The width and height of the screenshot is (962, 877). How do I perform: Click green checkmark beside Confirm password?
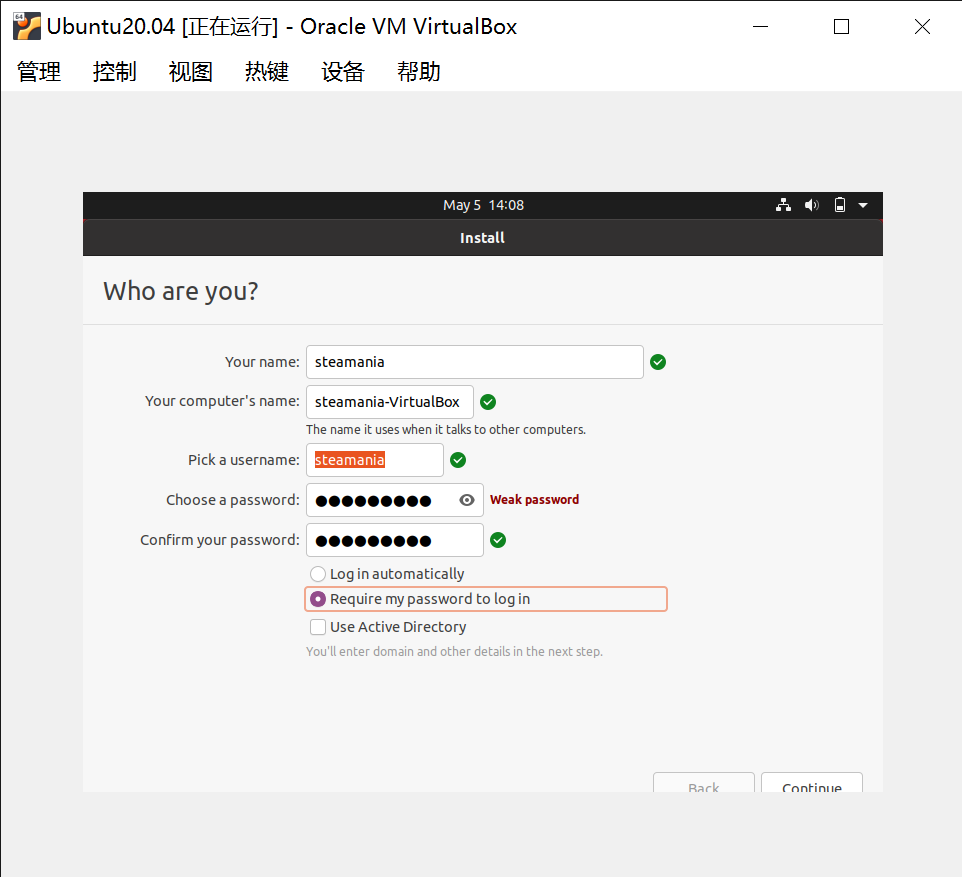[x=498, y=540]
